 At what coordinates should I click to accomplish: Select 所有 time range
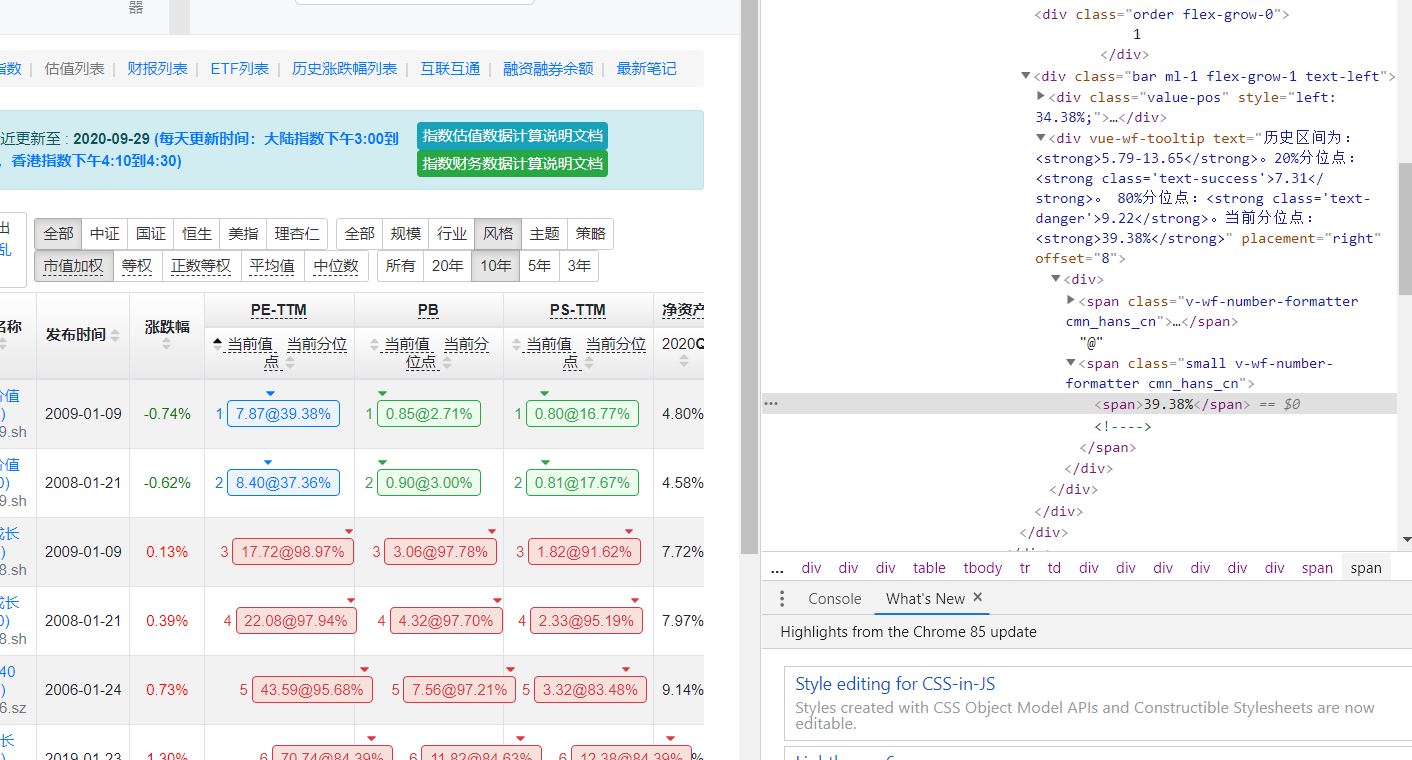click(x=400, y=265)
